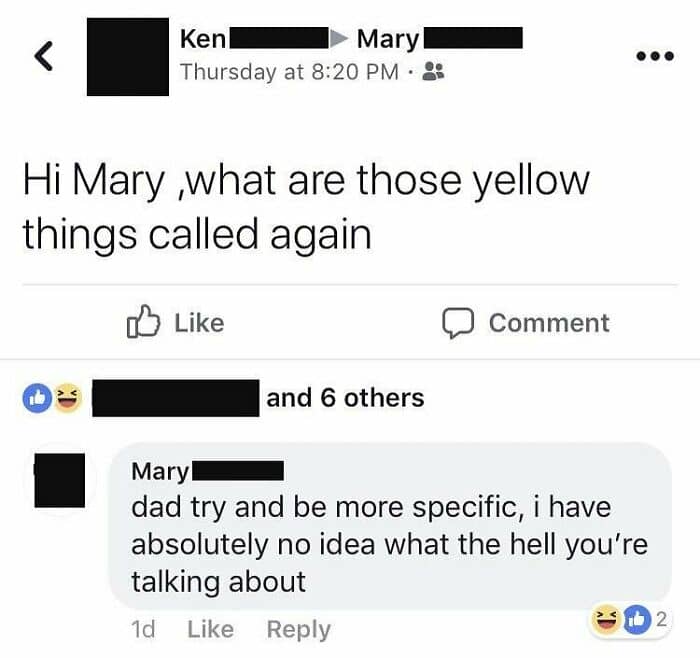Click the blue like reaction icon beside names
The height and width of the screenshot is (658, 700).
point(37,398)
